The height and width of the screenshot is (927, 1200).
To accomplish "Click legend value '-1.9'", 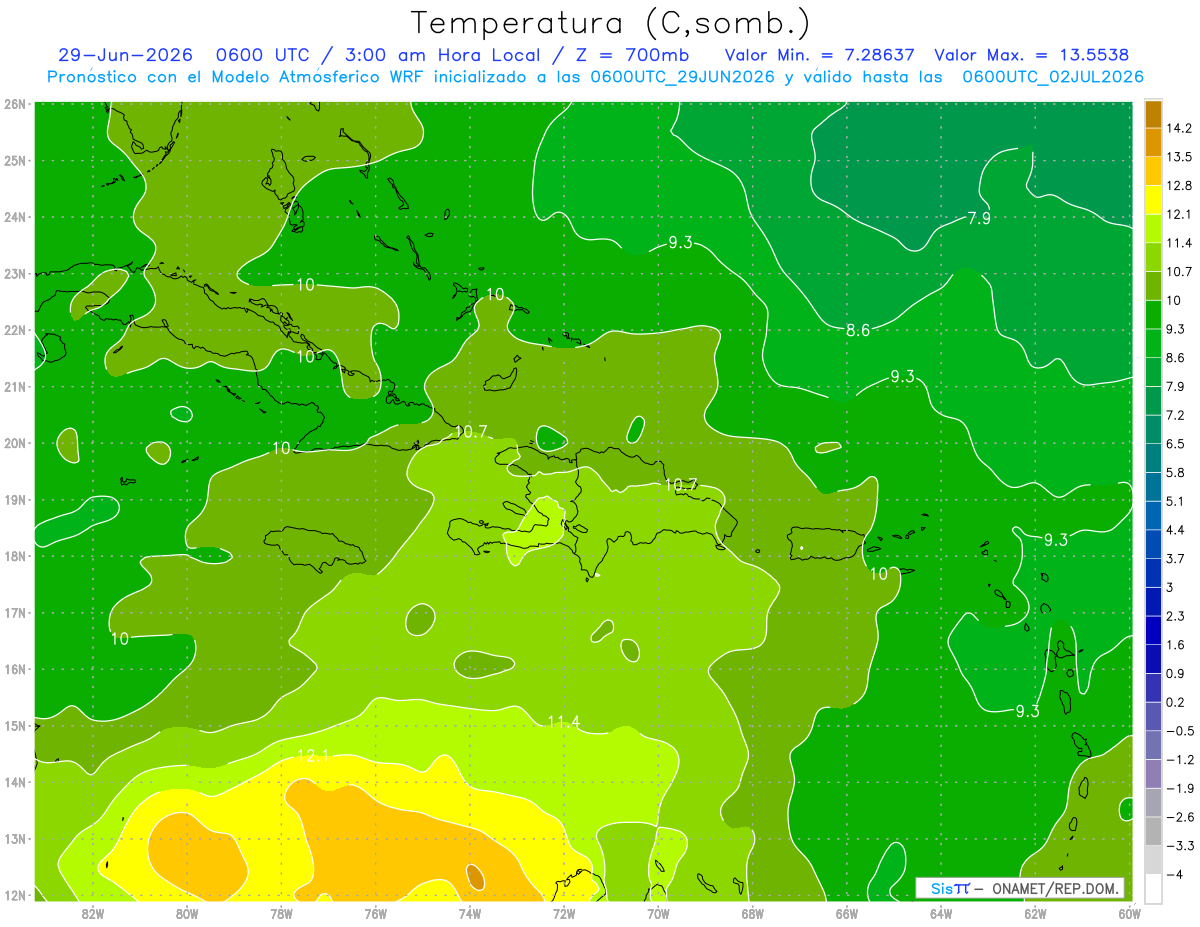I will 1179,789.
